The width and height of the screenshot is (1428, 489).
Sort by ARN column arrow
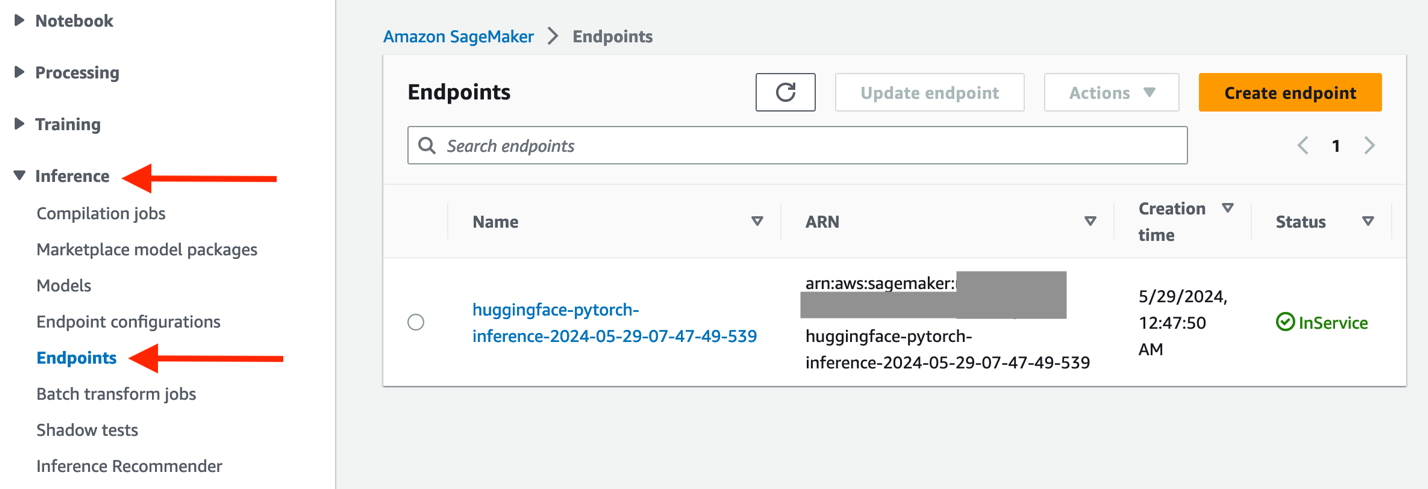(1090, 221)
